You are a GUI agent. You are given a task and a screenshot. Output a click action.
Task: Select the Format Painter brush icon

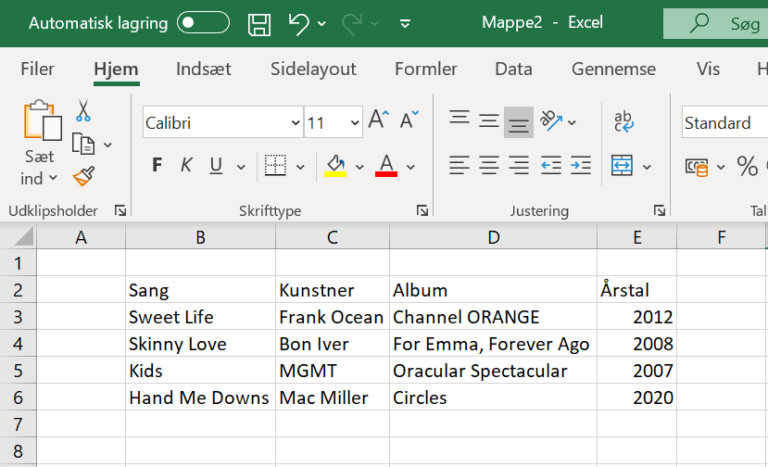[x=84, y=177]
